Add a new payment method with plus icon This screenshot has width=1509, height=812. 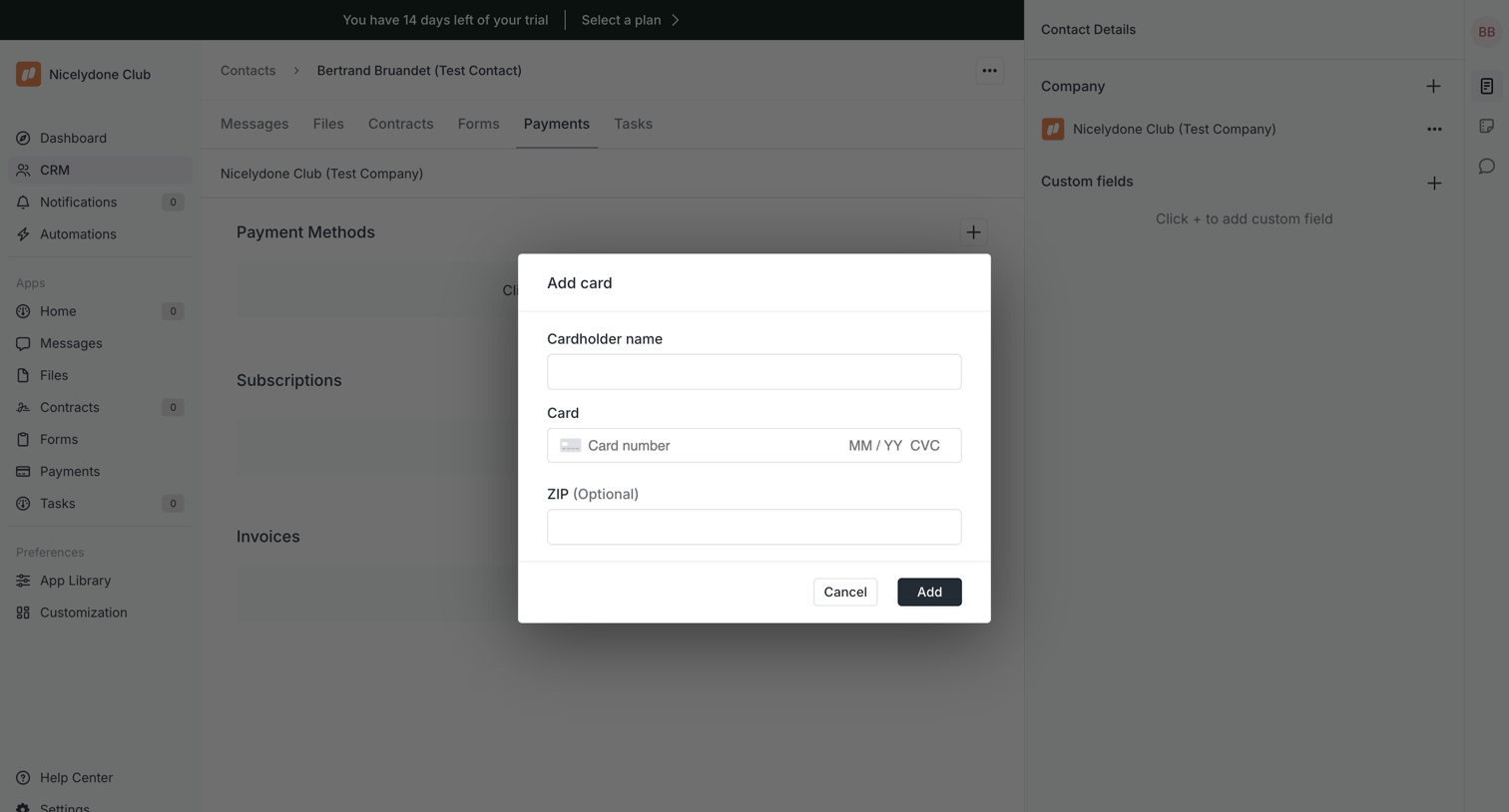[973, 232]
